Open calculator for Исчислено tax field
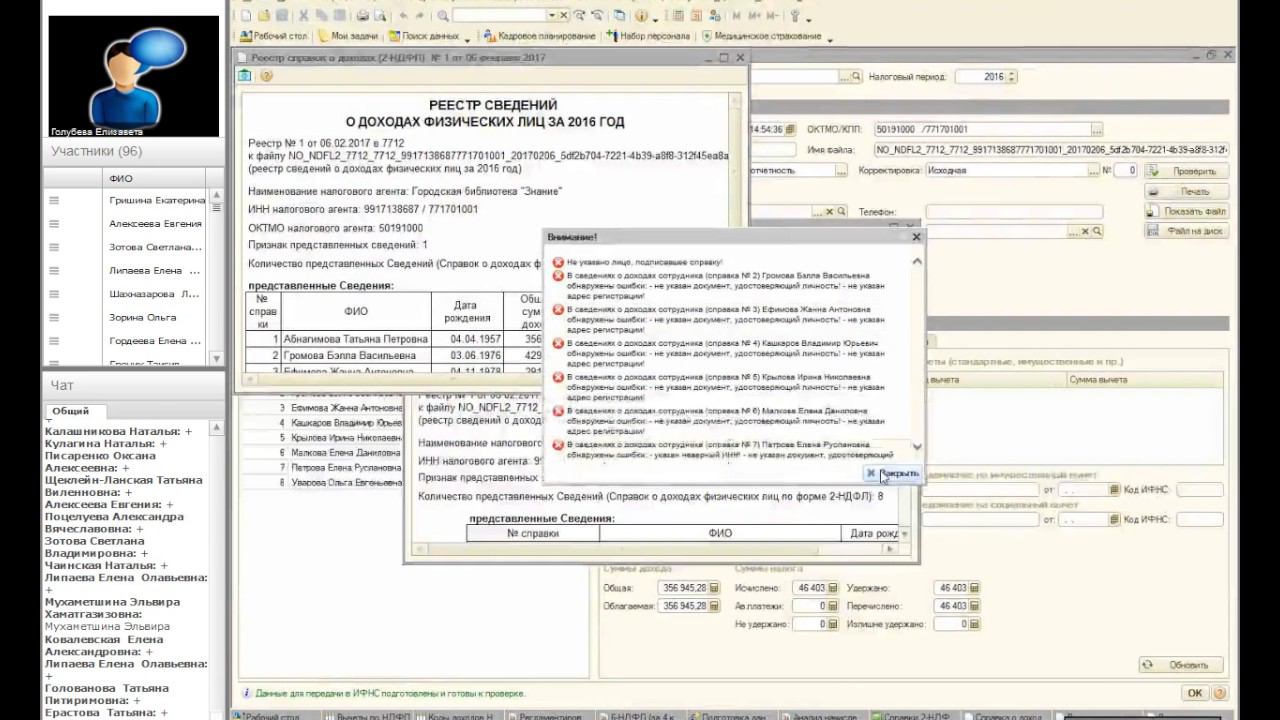 pyautogui.click(x=833, y=588)
